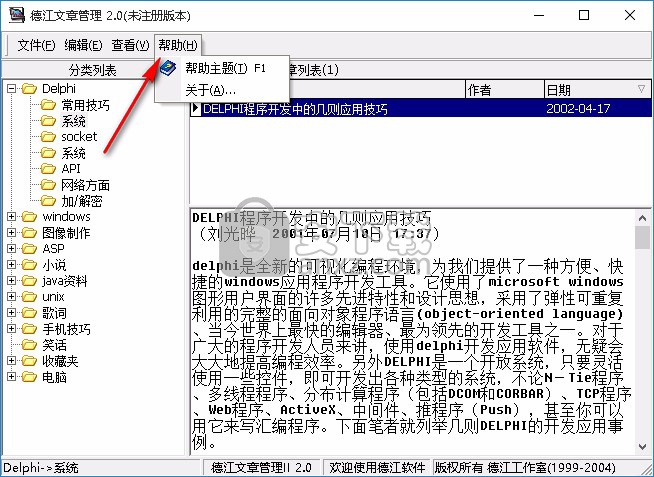Select the 网络方面 category label
Viewport: 654px width, 477px height.
pos(86,185)
